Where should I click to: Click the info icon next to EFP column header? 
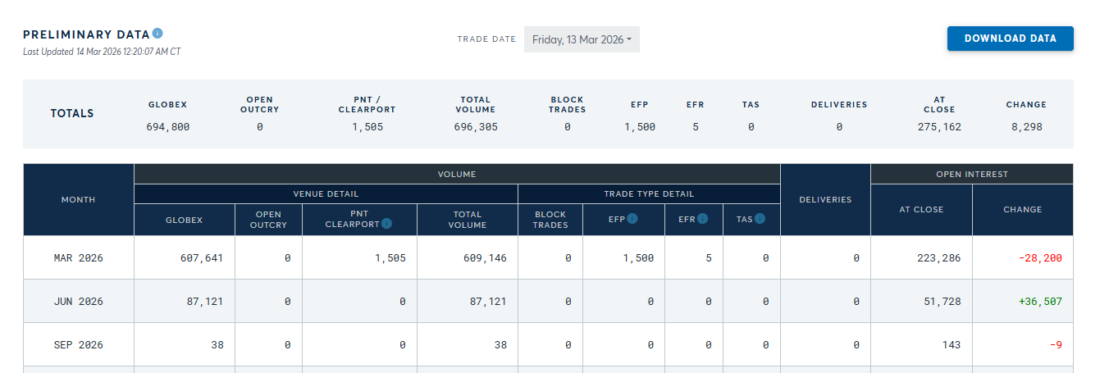pos(632,219)
